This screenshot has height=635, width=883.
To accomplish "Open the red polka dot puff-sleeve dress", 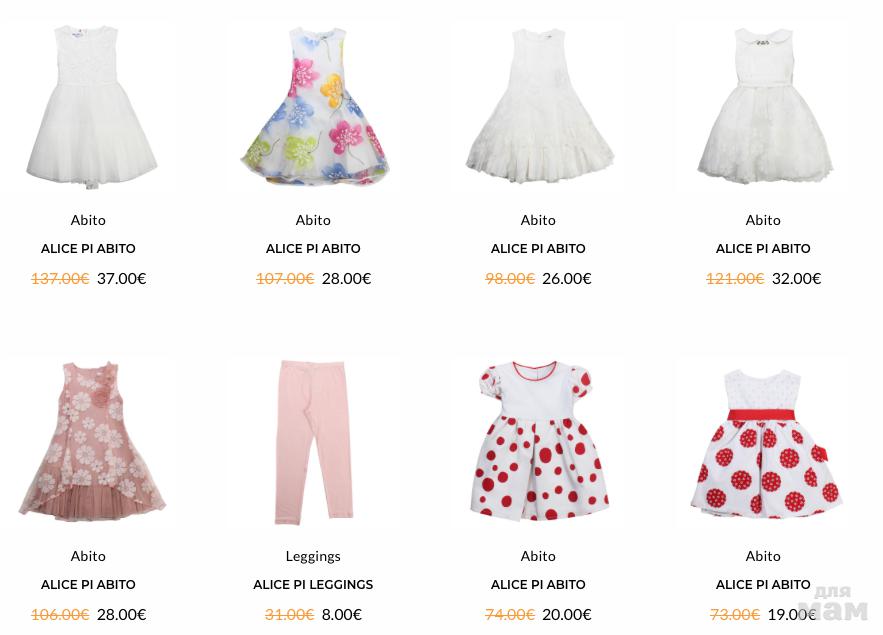I will click(539, 441).
